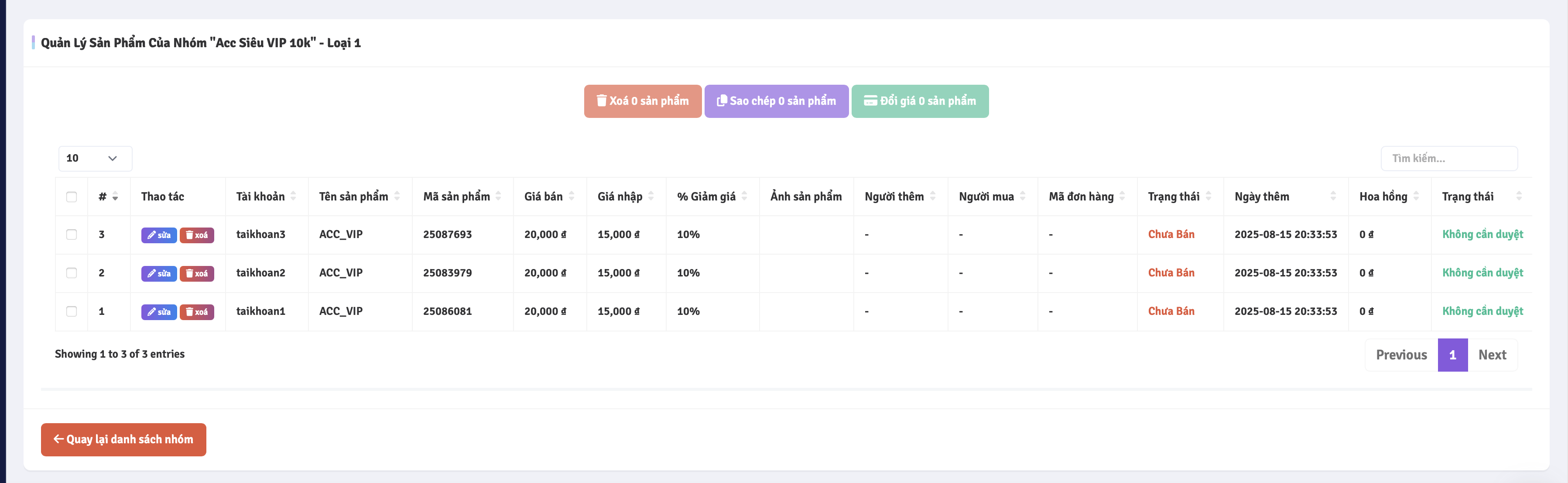Screen dimensions: 1568x483
Task: Delete product taikhoan3 with xoá trash button
Action: pyautogui.click(x=197, y=235)
